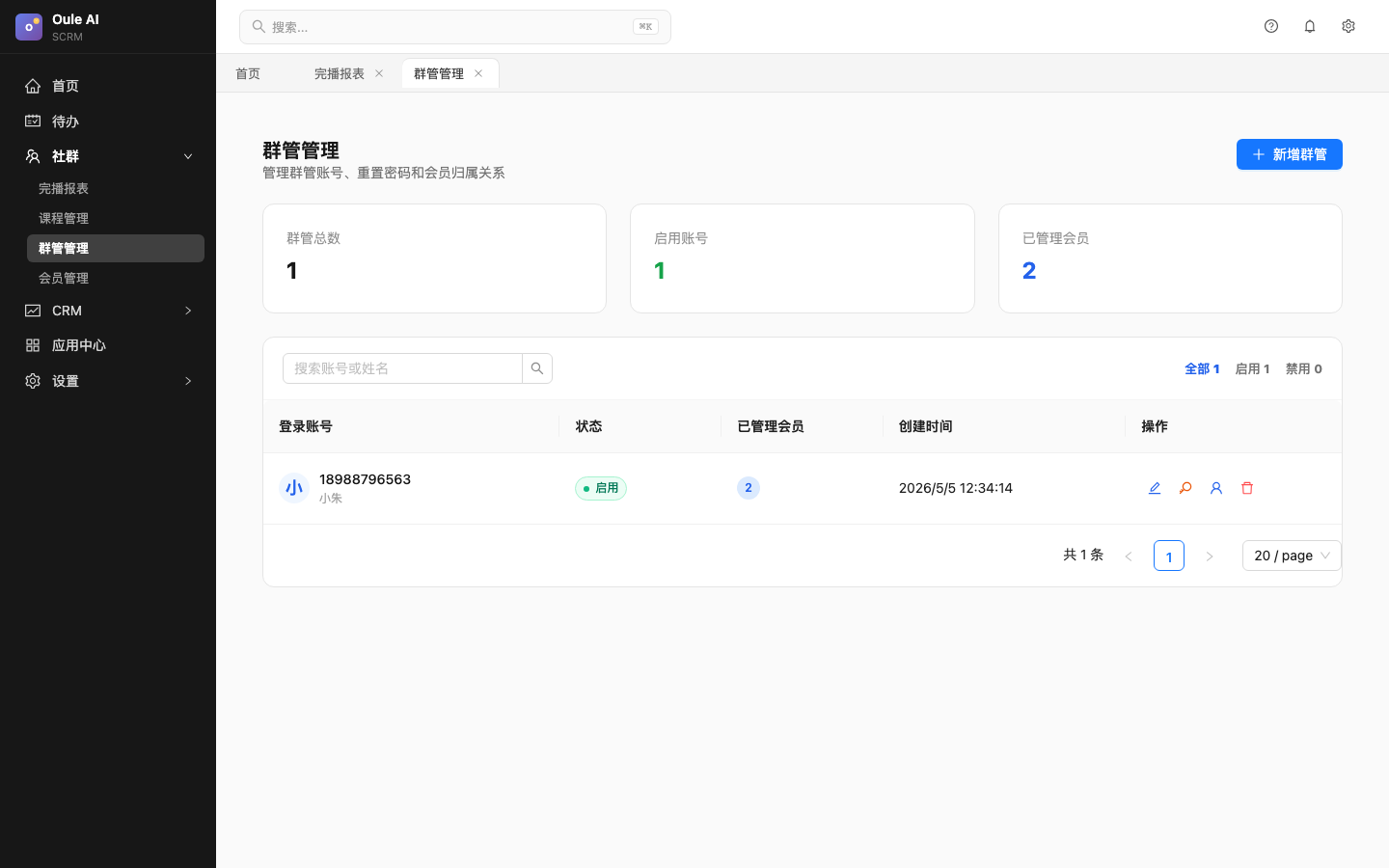
Task: Select 群管管理 in sidebar submenu
Action: 116,248
